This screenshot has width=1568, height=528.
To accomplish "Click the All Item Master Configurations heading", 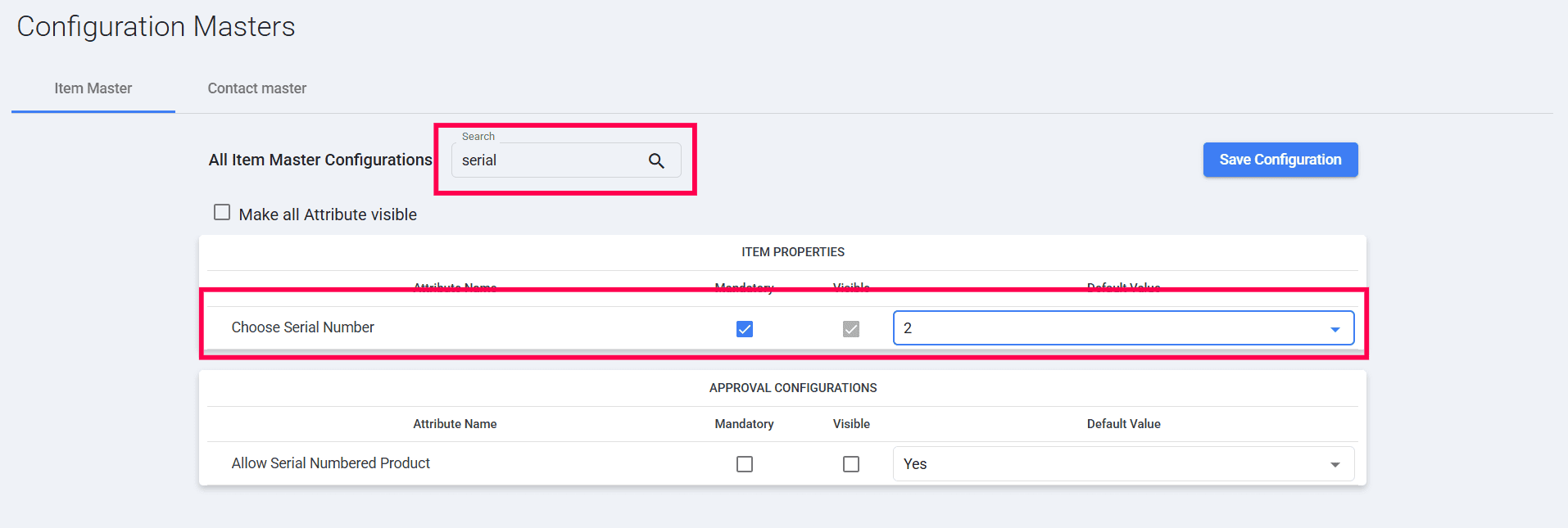I will pyautogui.click(x=320, y=160).
